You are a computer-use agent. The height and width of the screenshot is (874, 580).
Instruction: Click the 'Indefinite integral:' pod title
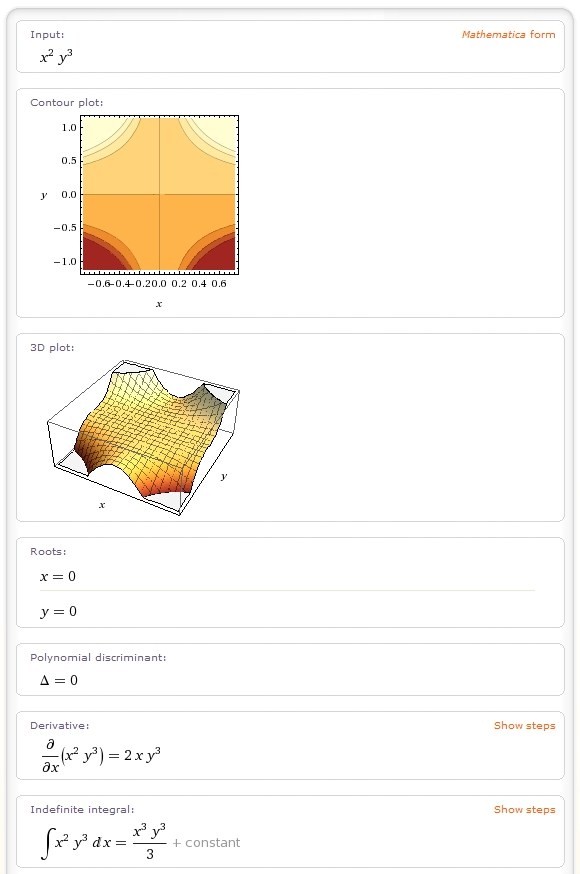click(x=82, y=810)
